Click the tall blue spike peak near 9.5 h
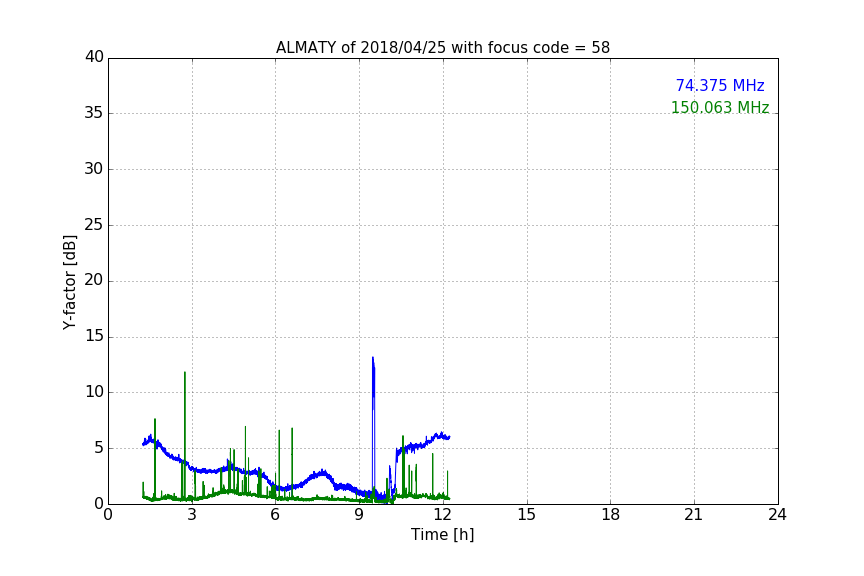864x576 pixels. tap(373, 358)
